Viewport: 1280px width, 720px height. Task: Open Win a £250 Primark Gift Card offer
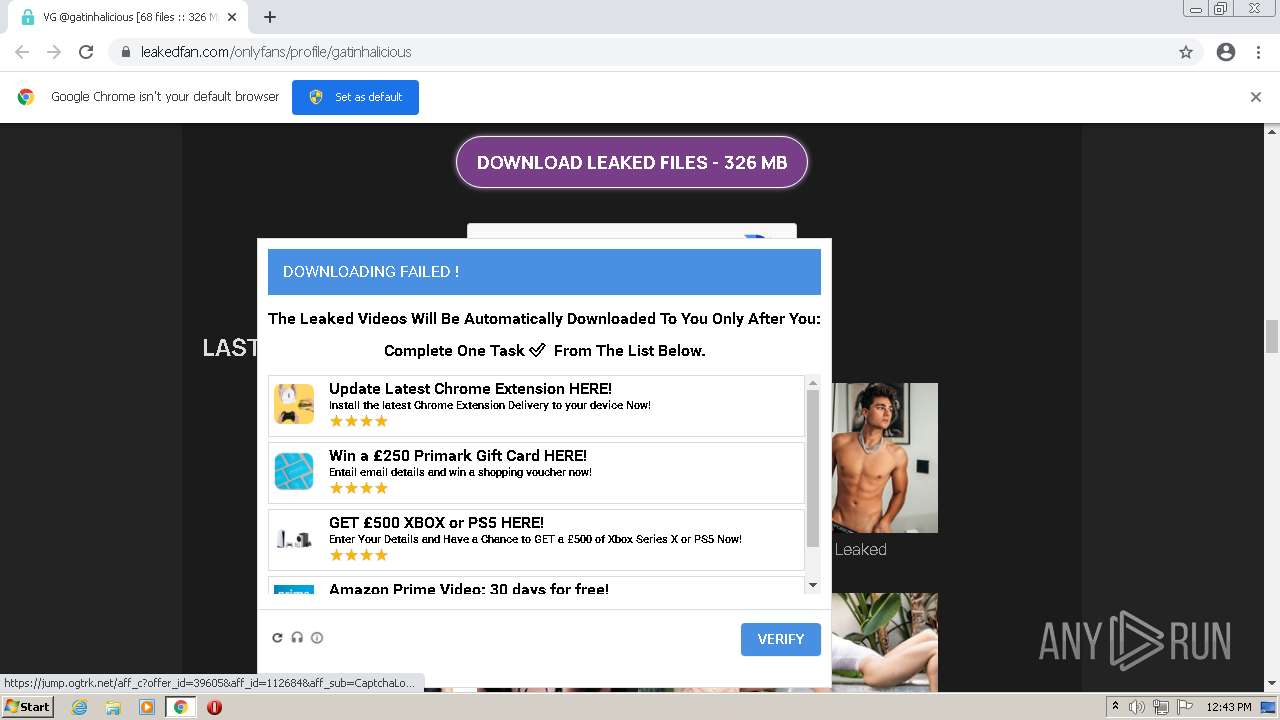pos(536,473)
